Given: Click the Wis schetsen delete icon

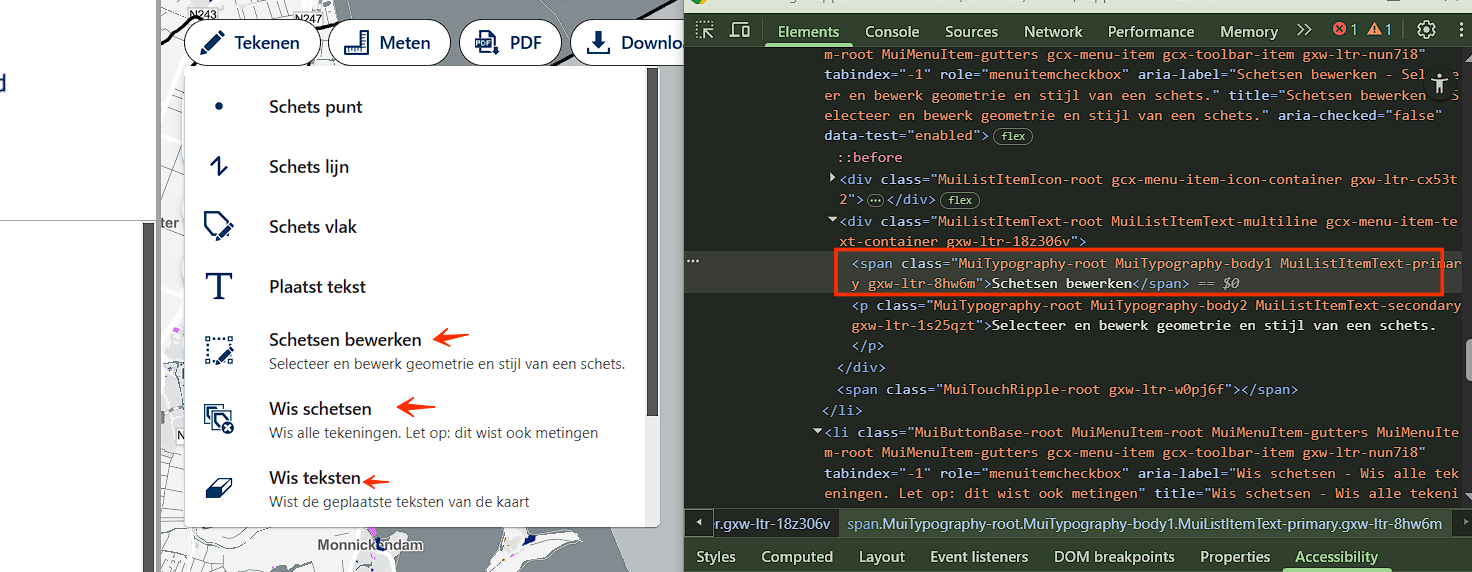Looking at the screenshot, I should [x=219, y=418].
